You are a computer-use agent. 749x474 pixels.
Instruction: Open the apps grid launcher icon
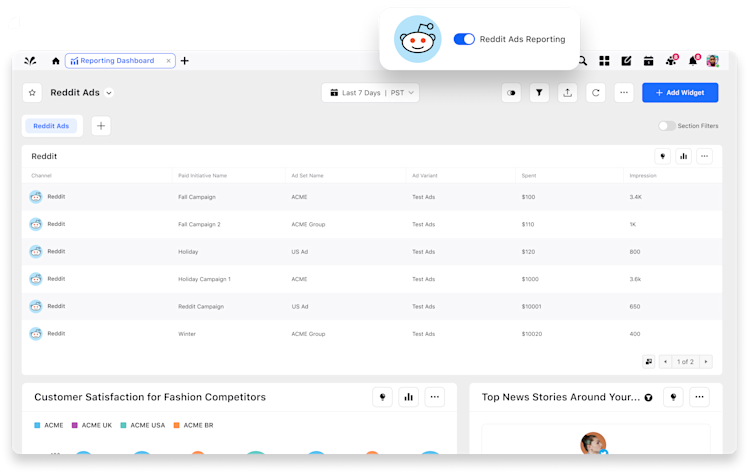pyautogui.click(x=604, y=61)
